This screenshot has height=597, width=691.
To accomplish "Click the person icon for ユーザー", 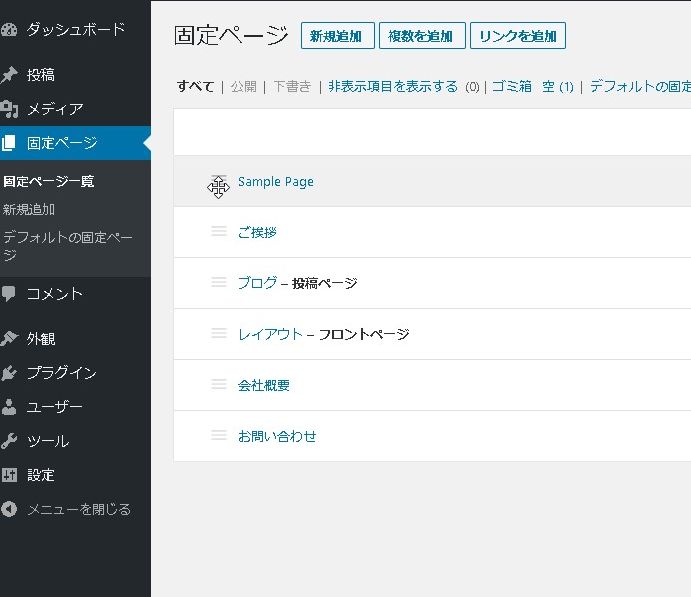I will (9, 407).
